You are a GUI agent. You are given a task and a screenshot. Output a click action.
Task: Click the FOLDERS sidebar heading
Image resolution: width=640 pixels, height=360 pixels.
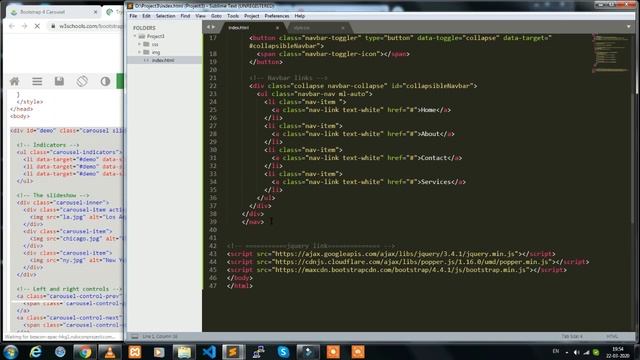click(144, 28)
